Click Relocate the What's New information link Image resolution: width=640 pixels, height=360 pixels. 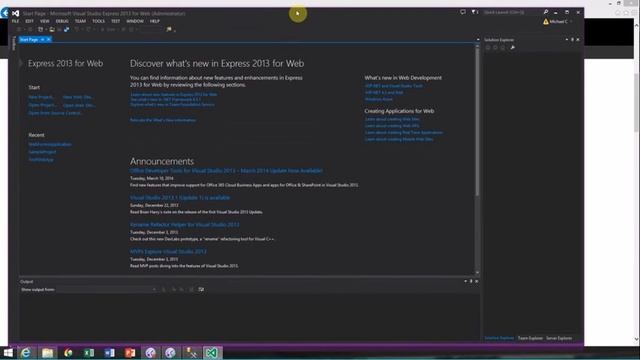pyautogui.click(x=163, y=120)
